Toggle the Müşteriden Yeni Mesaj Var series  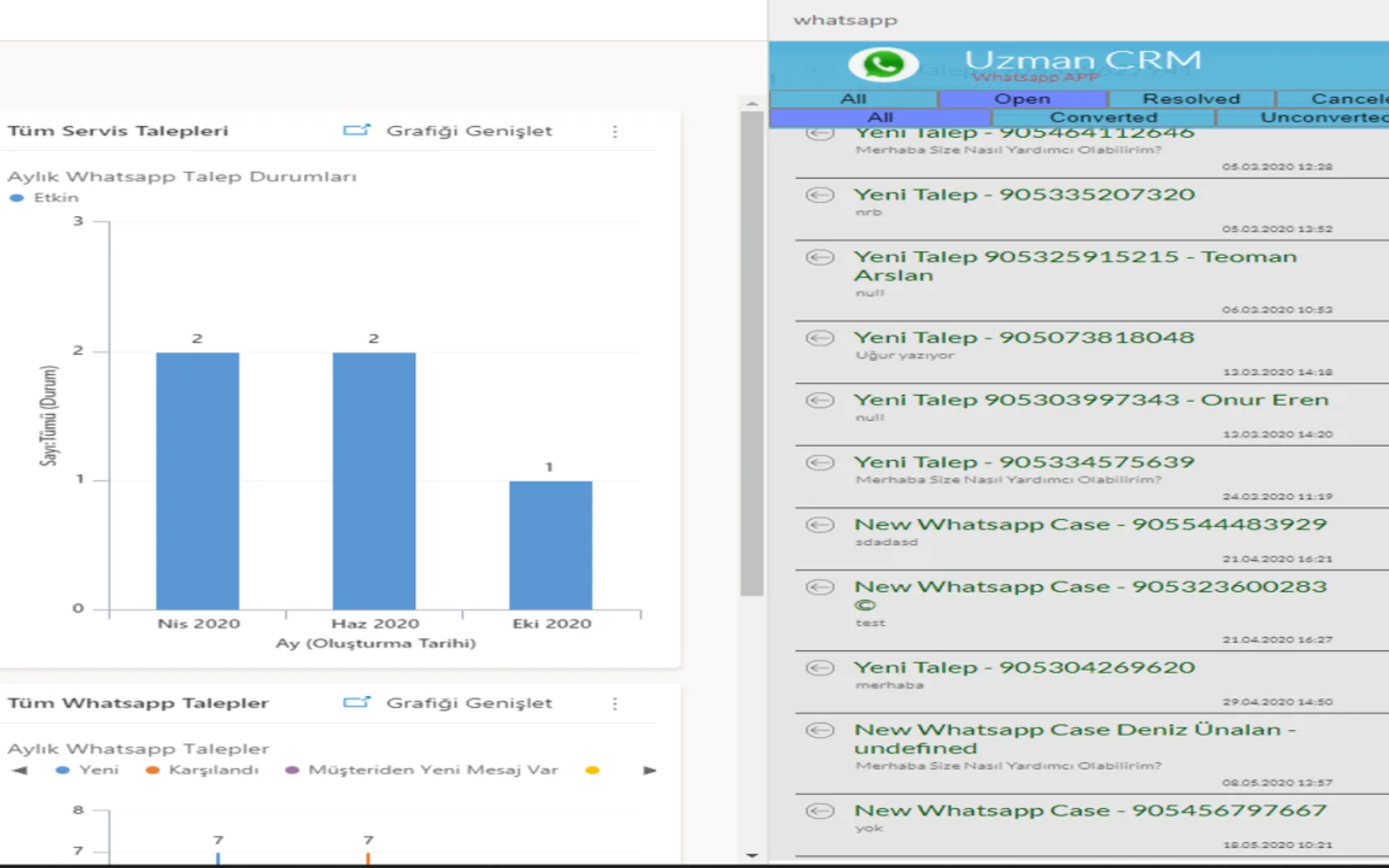click(x=422, y=770)
